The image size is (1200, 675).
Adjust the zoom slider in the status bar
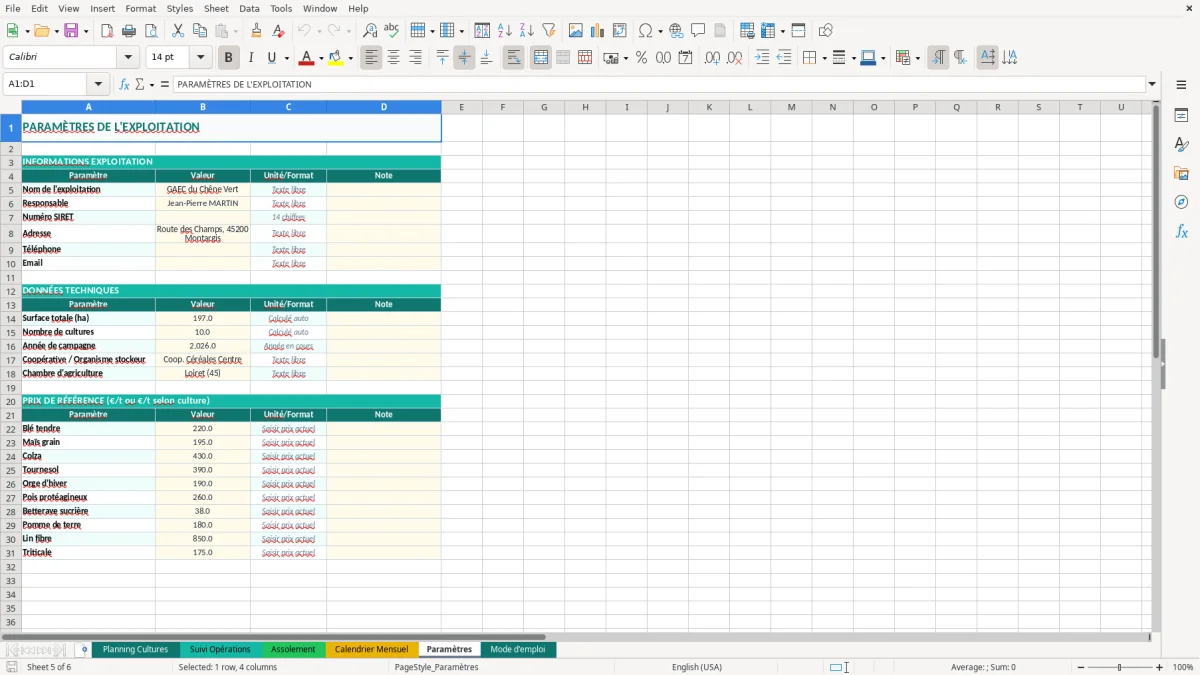[x=1119, y=667]
